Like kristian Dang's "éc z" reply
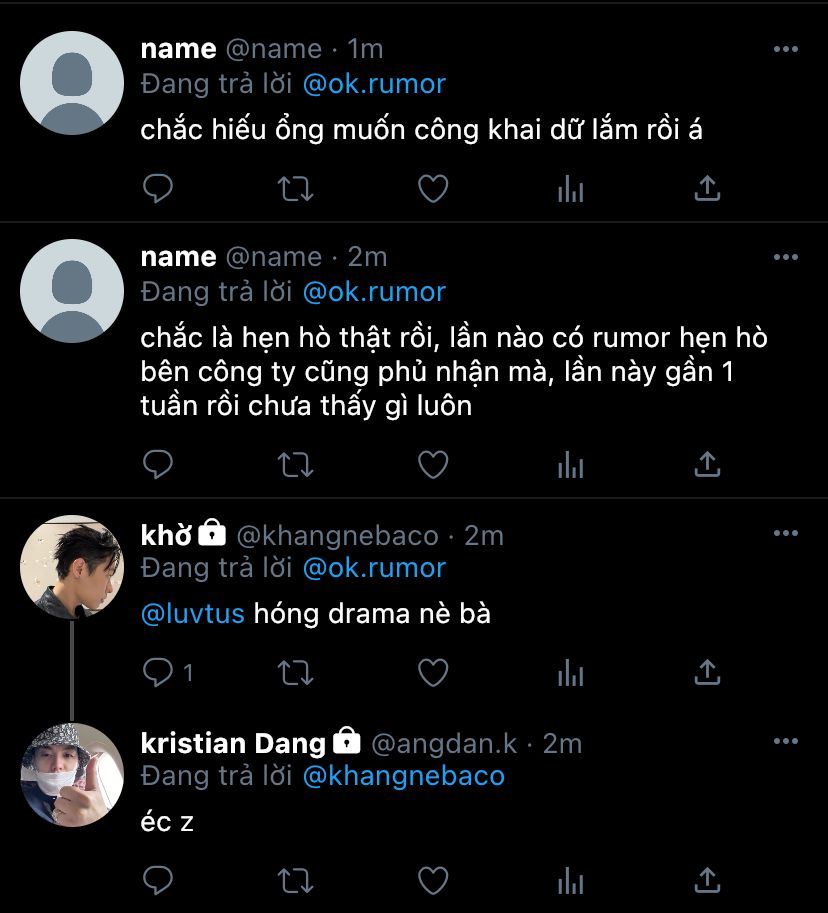The width and height of the screenshot is (828, 913). (x=432, y=880)
